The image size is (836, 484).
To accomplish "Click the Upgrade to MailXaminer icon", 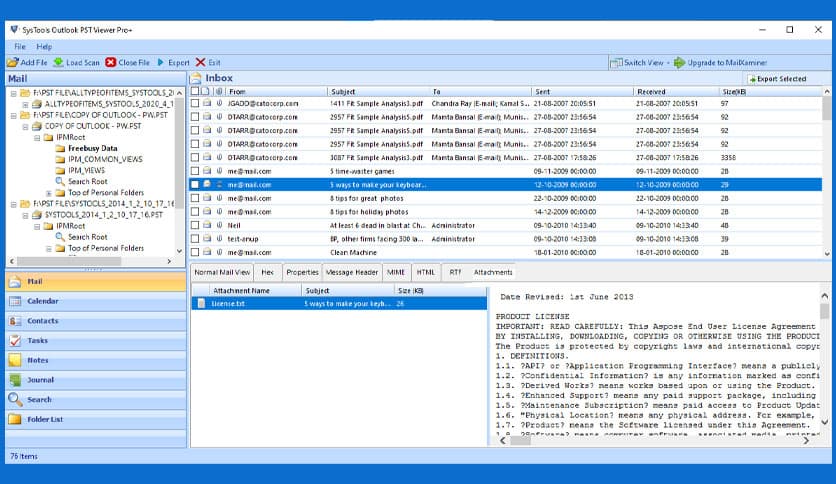I will point(679,62).
